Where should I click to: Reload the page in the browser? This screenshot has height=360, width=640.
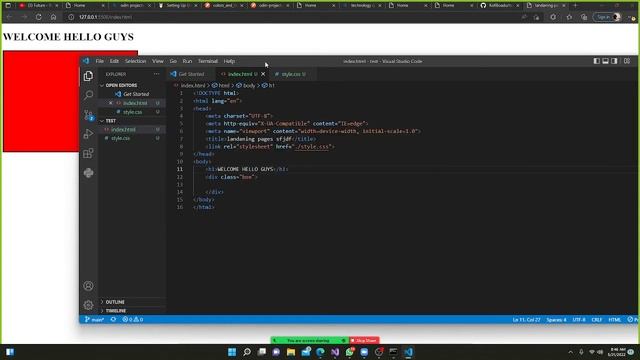(38, 17)
